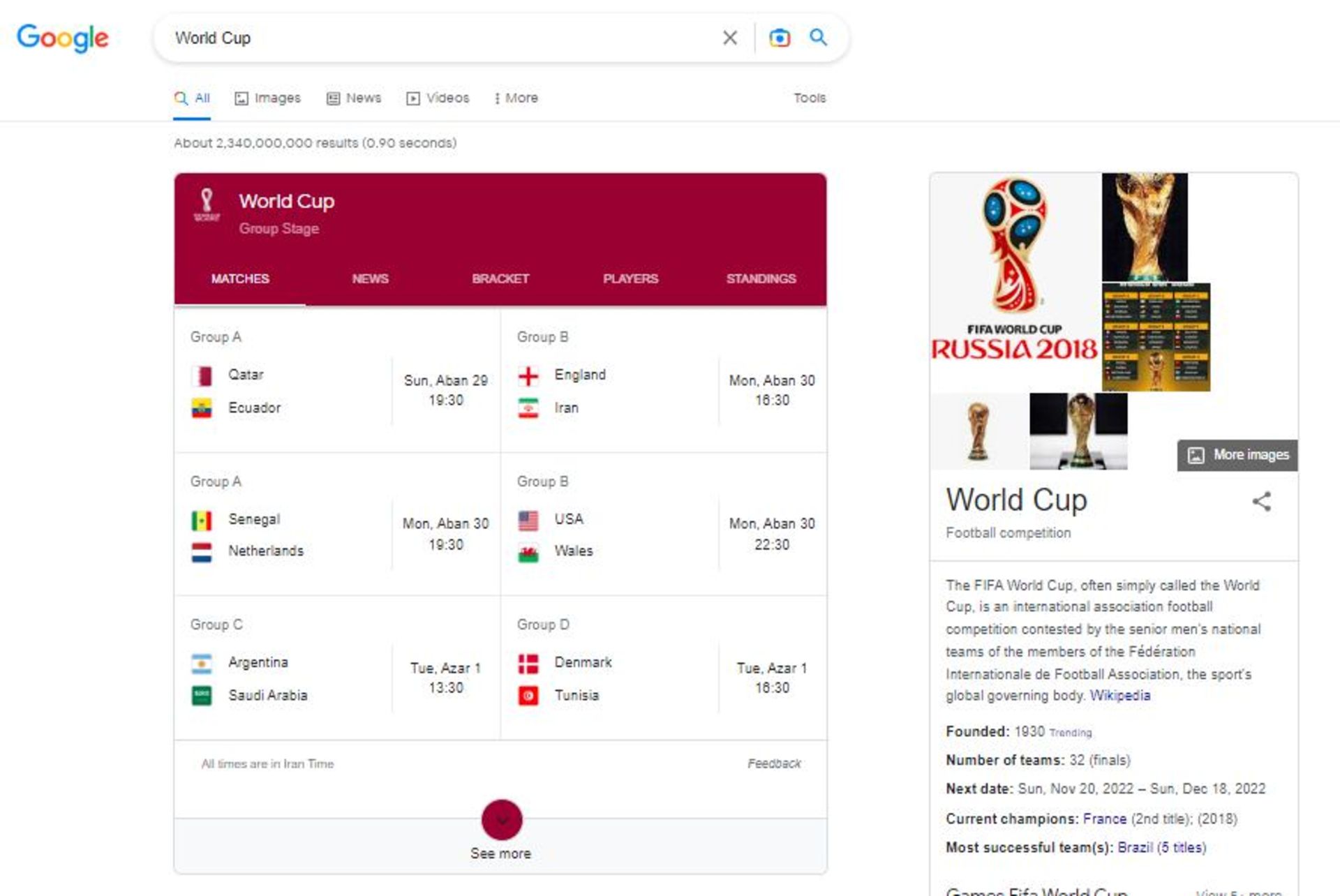This screenshot has height=896, width=1340.
Task: Click the Netherlands flag icon
Action: tap(202, 553)
